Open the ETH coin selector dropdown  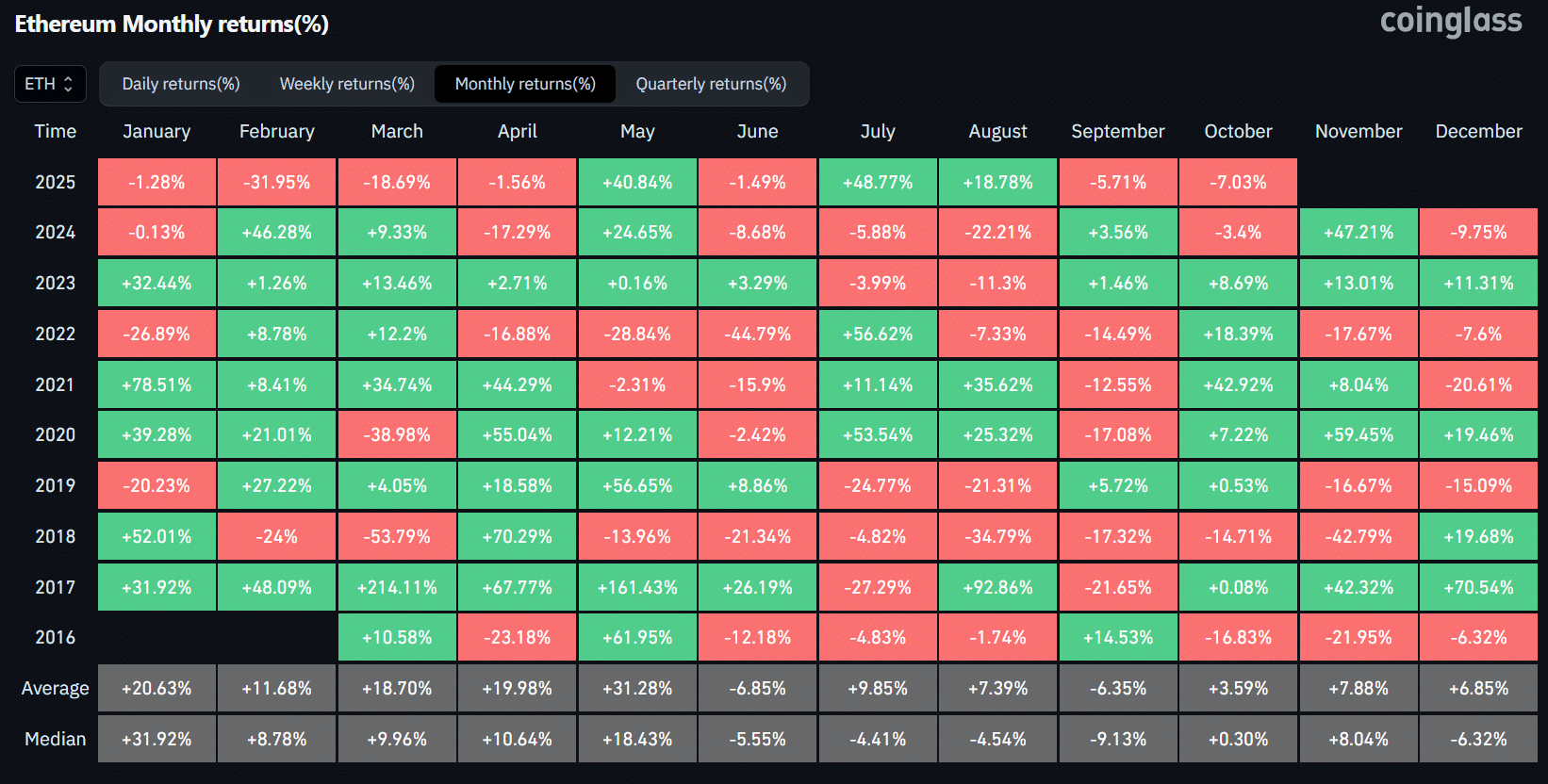coord(50,84)
